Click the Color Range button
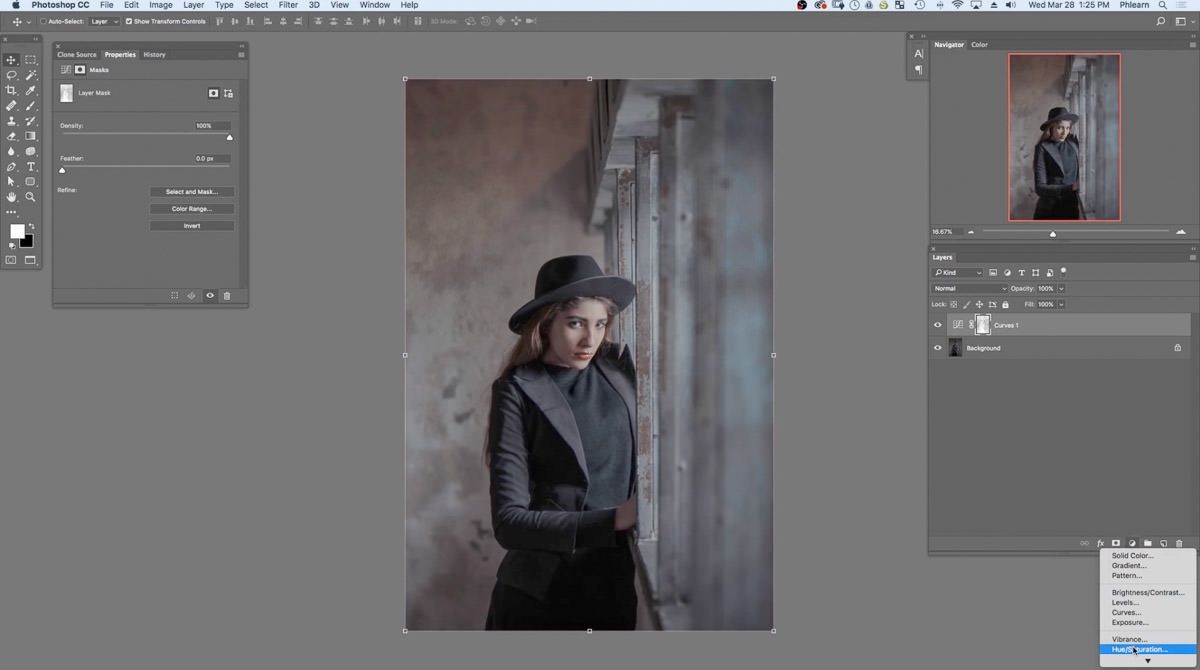Screen dimensions: 1200x670 coord(192,209)
